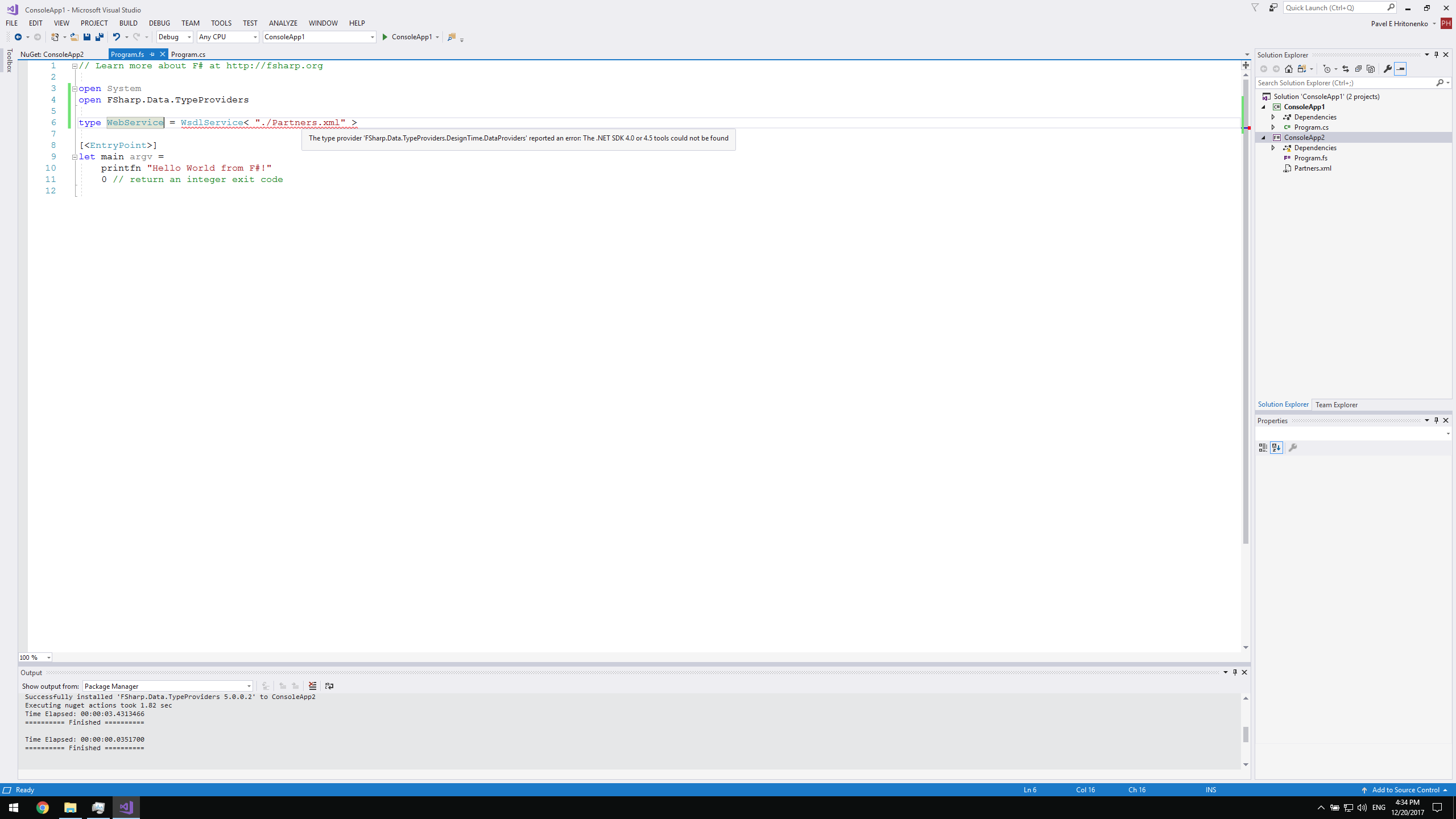Clear all text in the Output window

point(312,686)
